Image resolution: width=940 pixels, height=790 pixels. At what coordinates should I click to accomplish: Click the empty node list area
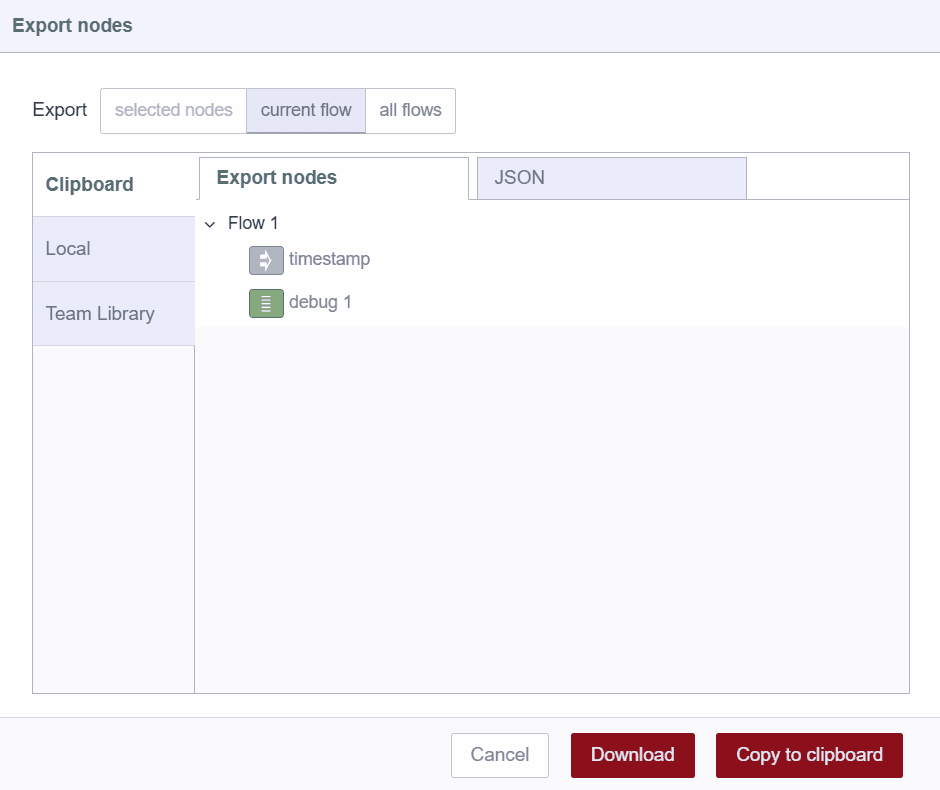tap(550, 500)
